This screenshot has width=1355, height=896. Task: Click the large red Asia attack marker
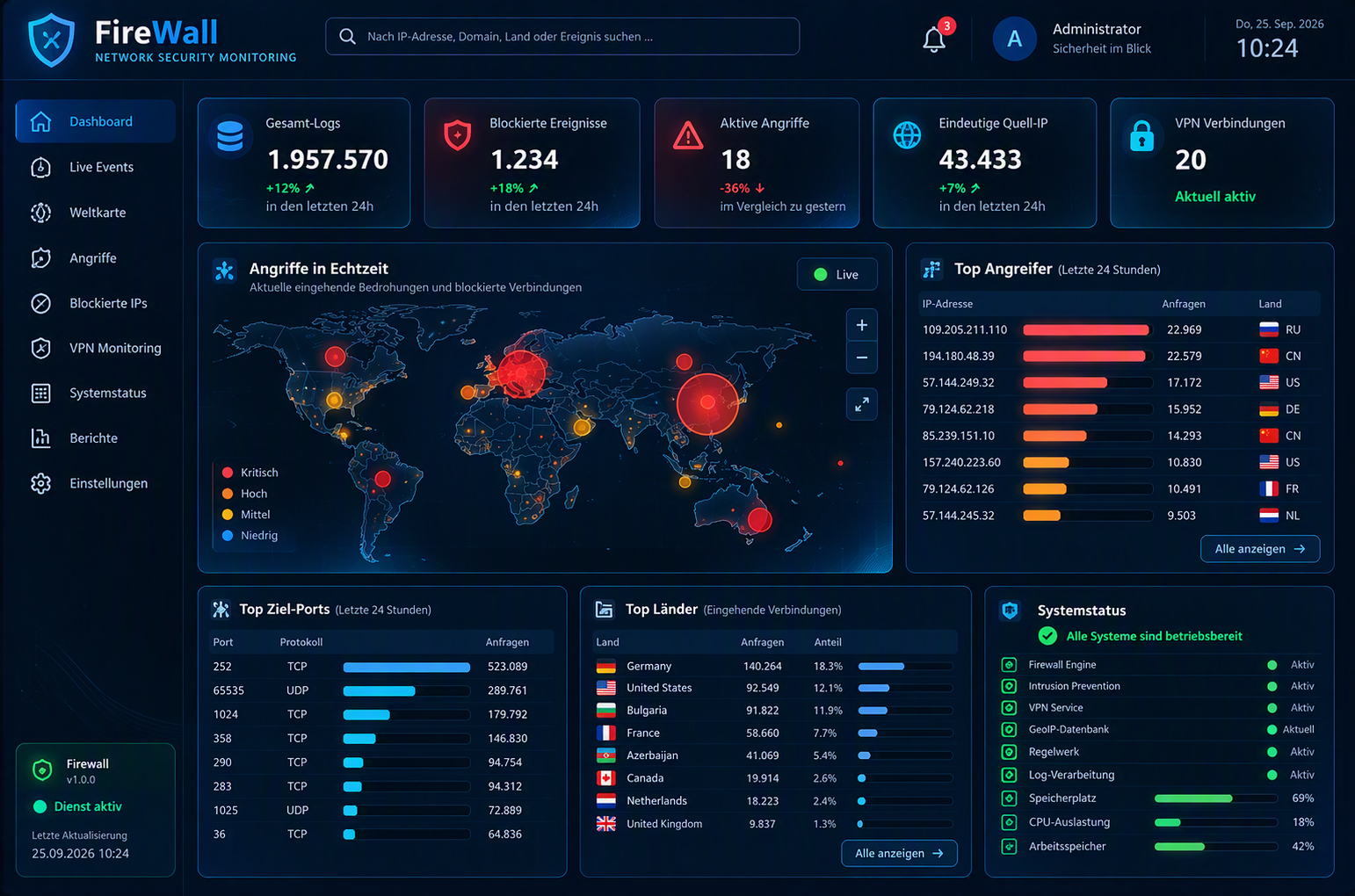click(707, 404)
